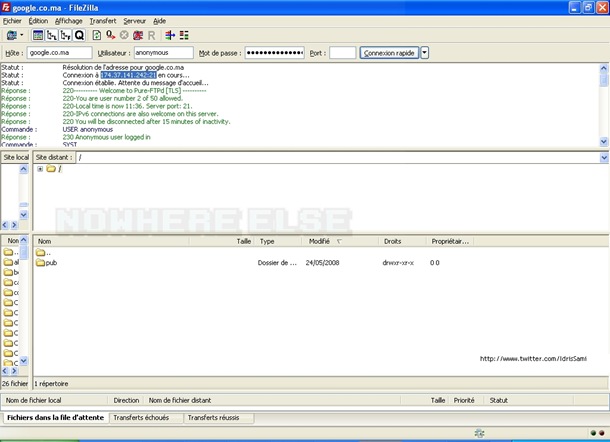Click the selected IP address in log
Viewport: 610px width, 442px height.
coord(128,75)
